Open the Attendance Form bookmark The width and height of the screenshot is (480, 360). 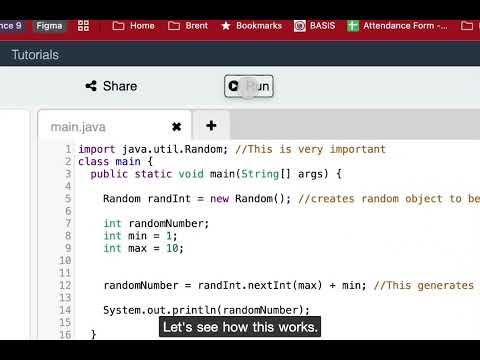(397, 26)
